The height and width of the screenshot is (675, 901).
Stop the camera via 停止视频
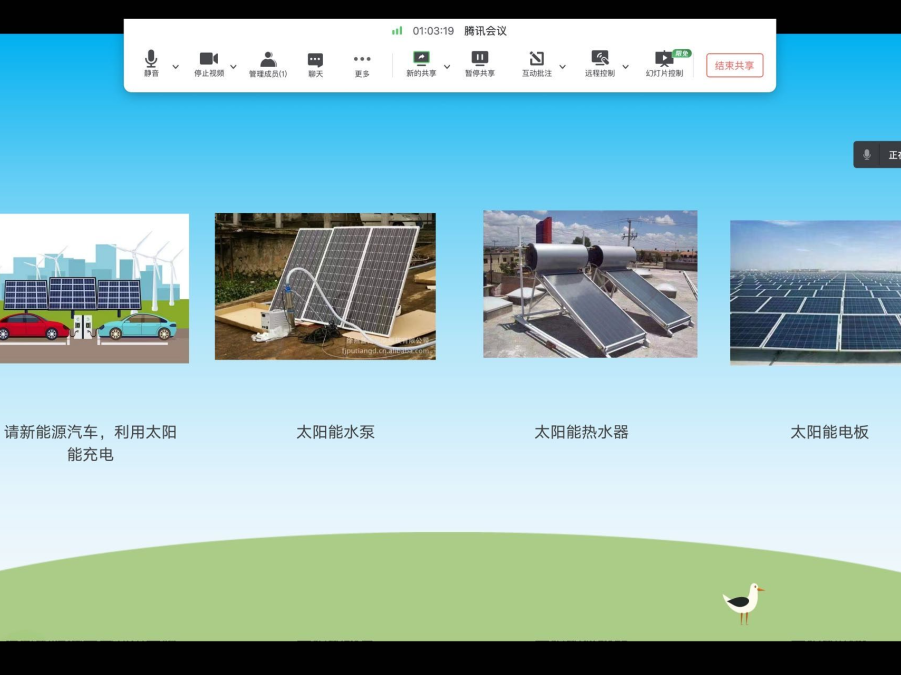[209, 63]
